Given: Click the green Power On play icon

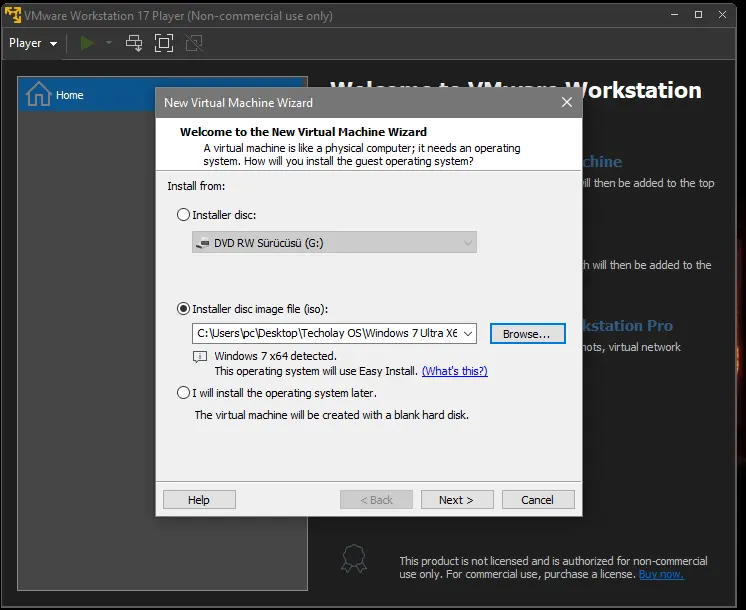Looking at the screenshot, I should pyautogui.click(x=87, y=43).
